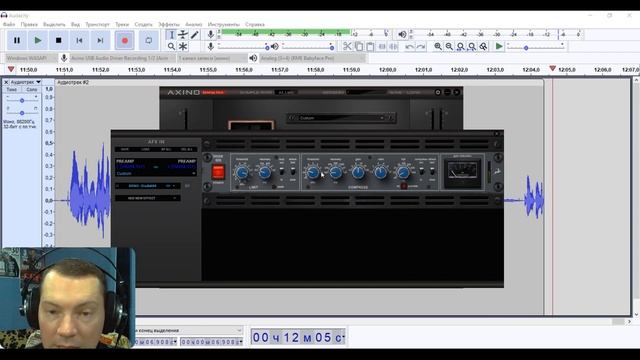Open the Windows WASAPI audio host dropdown
The width and height of the screenshot is (640, 360).
(x=31, y=58)
